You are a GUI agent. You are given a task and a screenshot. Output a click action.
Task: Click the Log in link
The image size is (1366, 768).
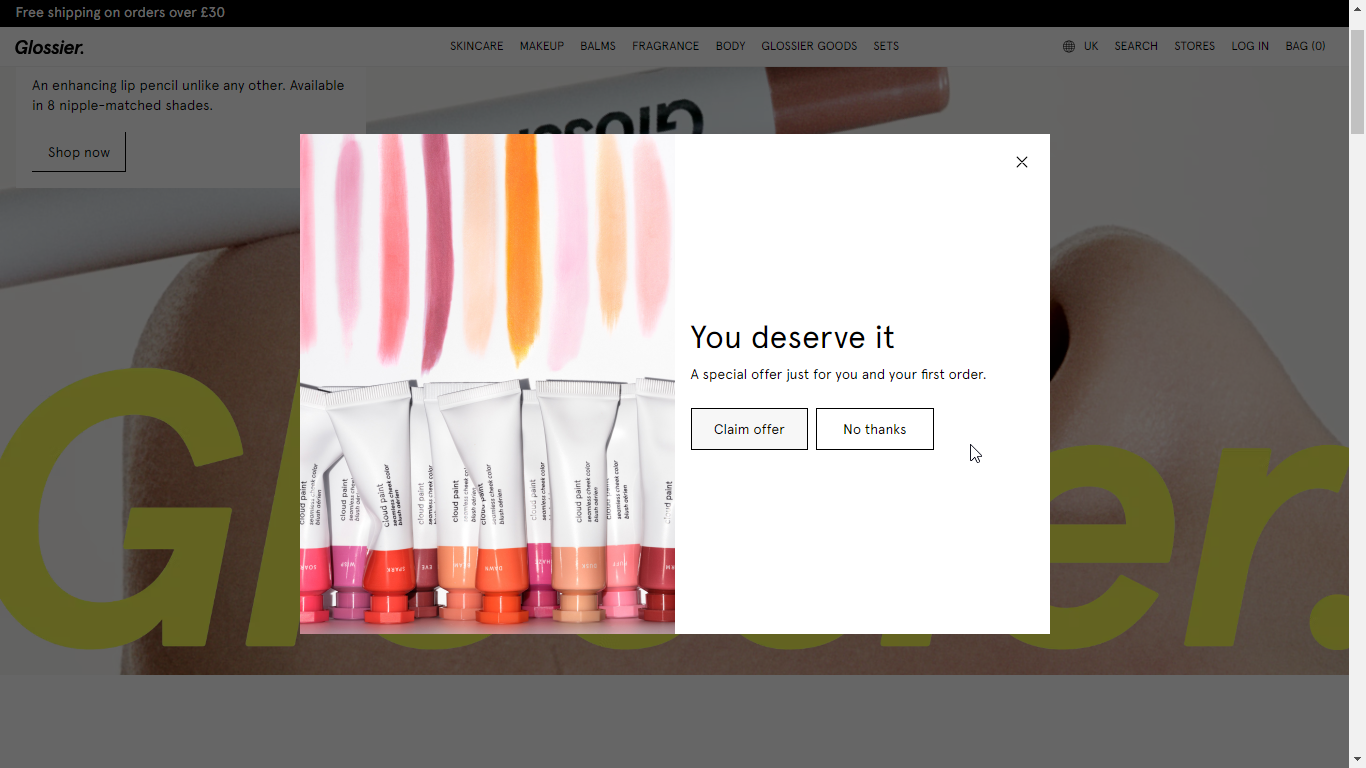tap(1250, 46)
